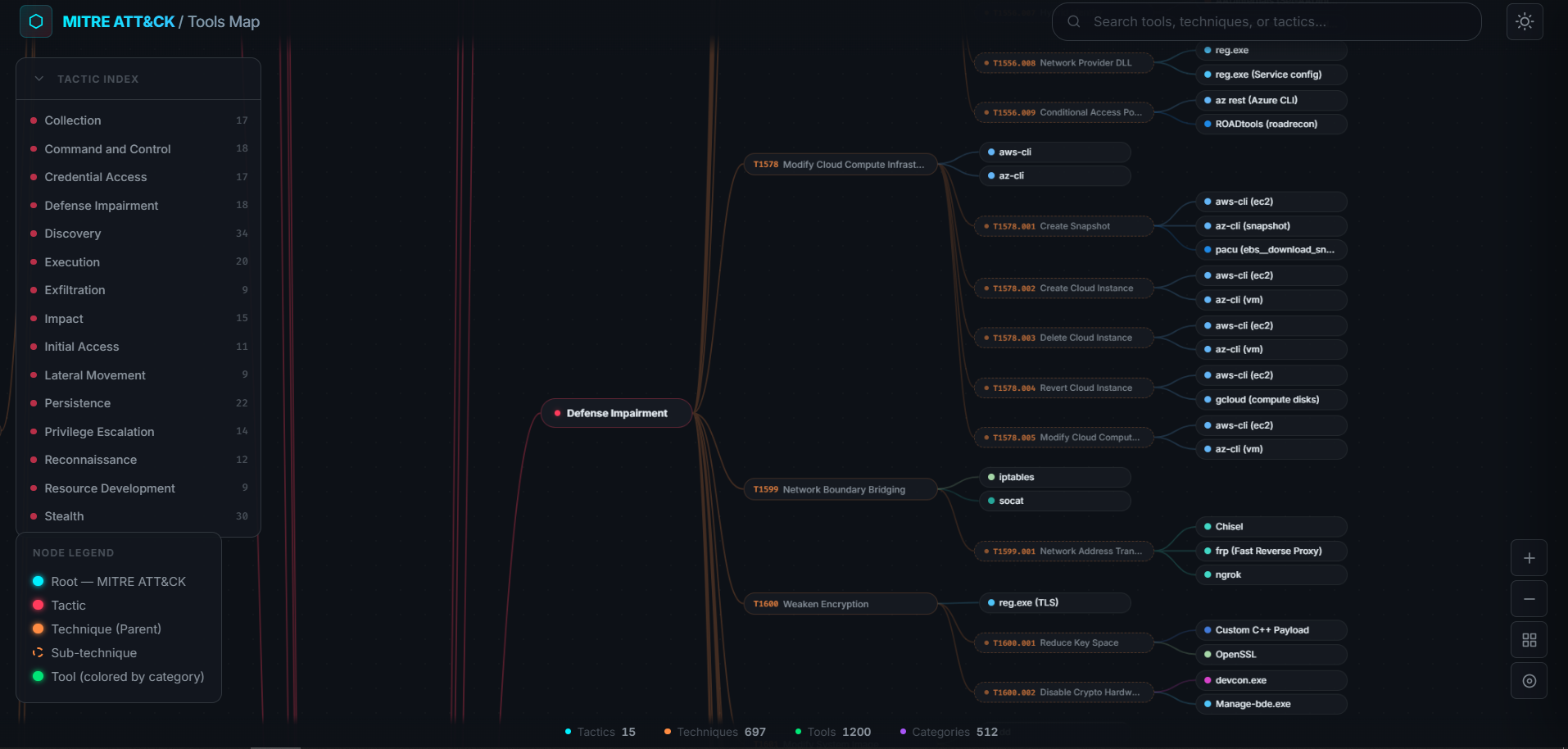Select the az-cli tool node
The height and width of the screenshot is (749, 1568).
(1055, 175)
